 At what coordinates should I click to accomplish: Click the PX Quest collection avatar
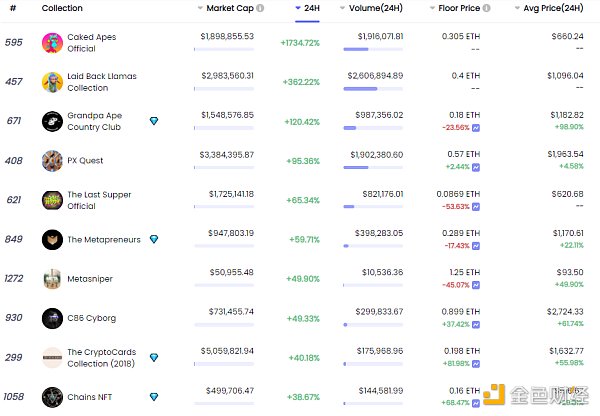tap(53, 160)
